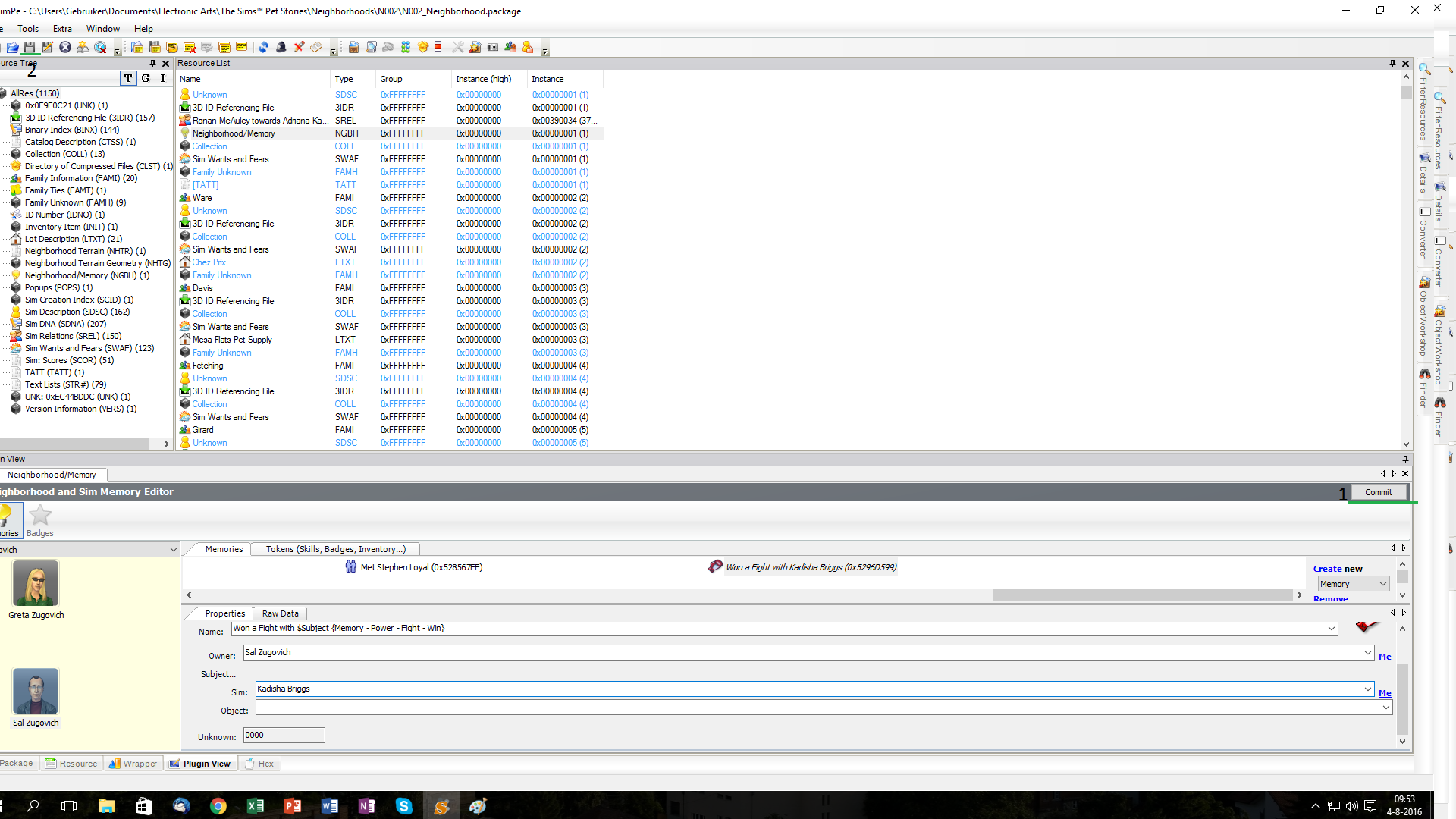Click the red X delete toolbar icon
Viewport: 1456px width, 819px height.
[299, 47]
